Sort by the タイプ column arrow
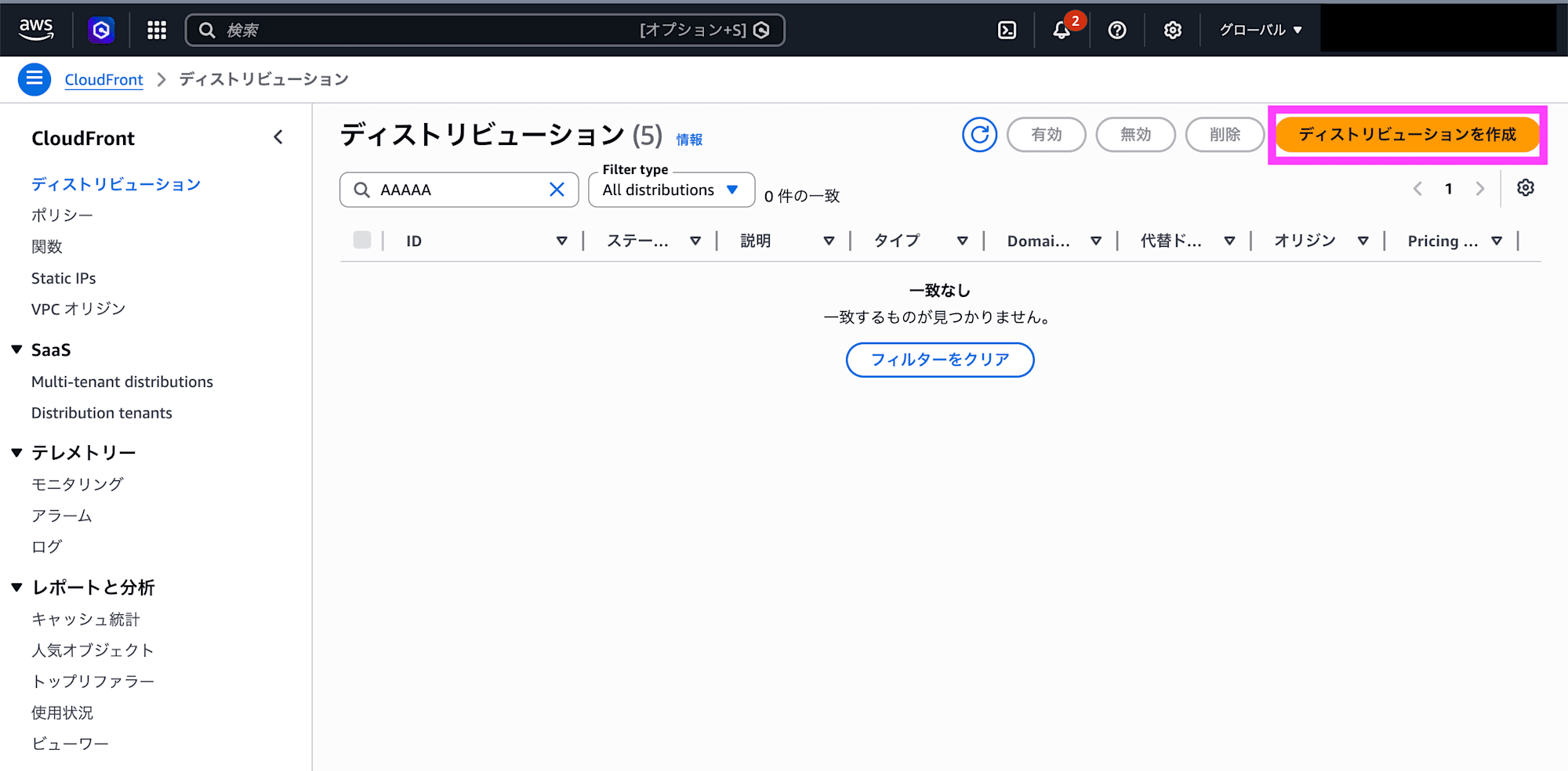 tap(962, 241)
